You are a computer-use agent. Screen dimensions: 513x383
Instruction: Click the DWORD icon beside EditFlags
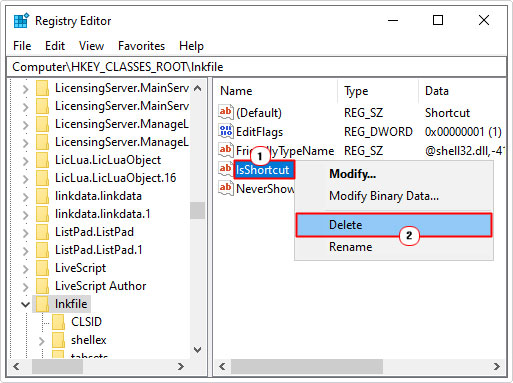pos(225,131)
